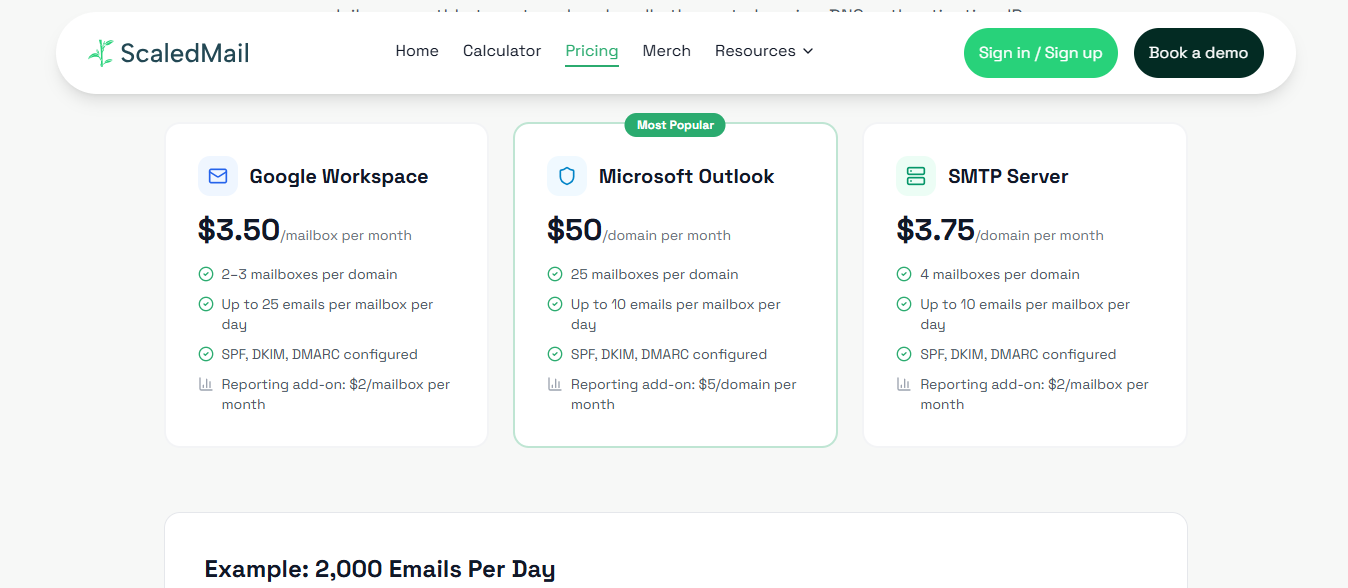The image size is (1348, 588).
Task: Click 'Reporting add-on: $5/domain per month' text
Action: click(x=684, y=394)
